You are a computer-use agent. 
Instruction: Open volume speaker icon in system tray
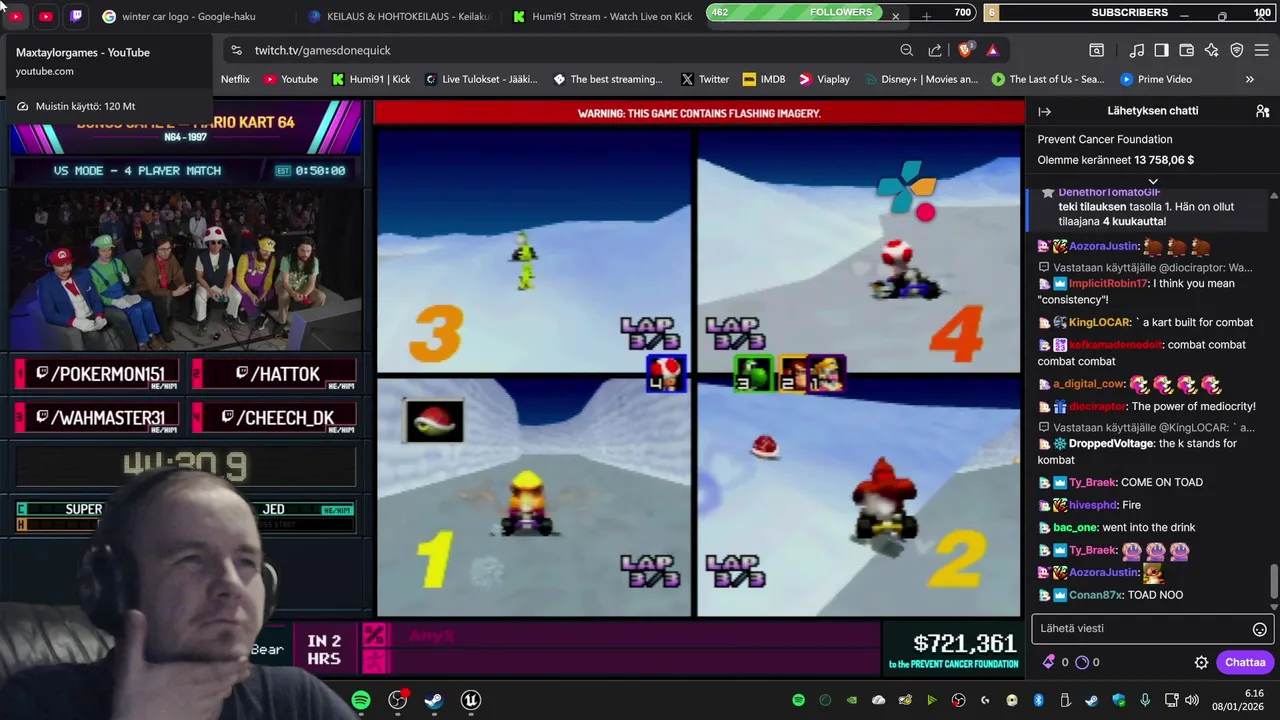[1191, 700]
